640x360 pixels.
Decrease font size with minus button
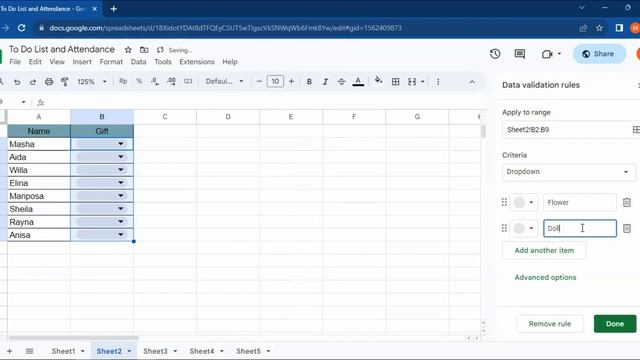[259, 82]
